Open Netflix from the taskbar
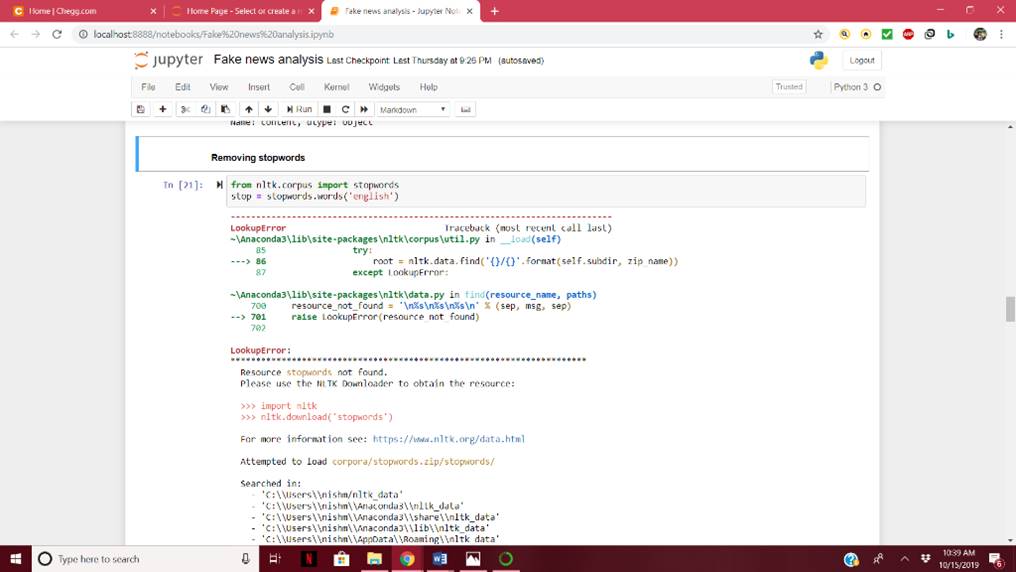The width and height of the screenshot is (1016, 572). click(x=308, y=558)
